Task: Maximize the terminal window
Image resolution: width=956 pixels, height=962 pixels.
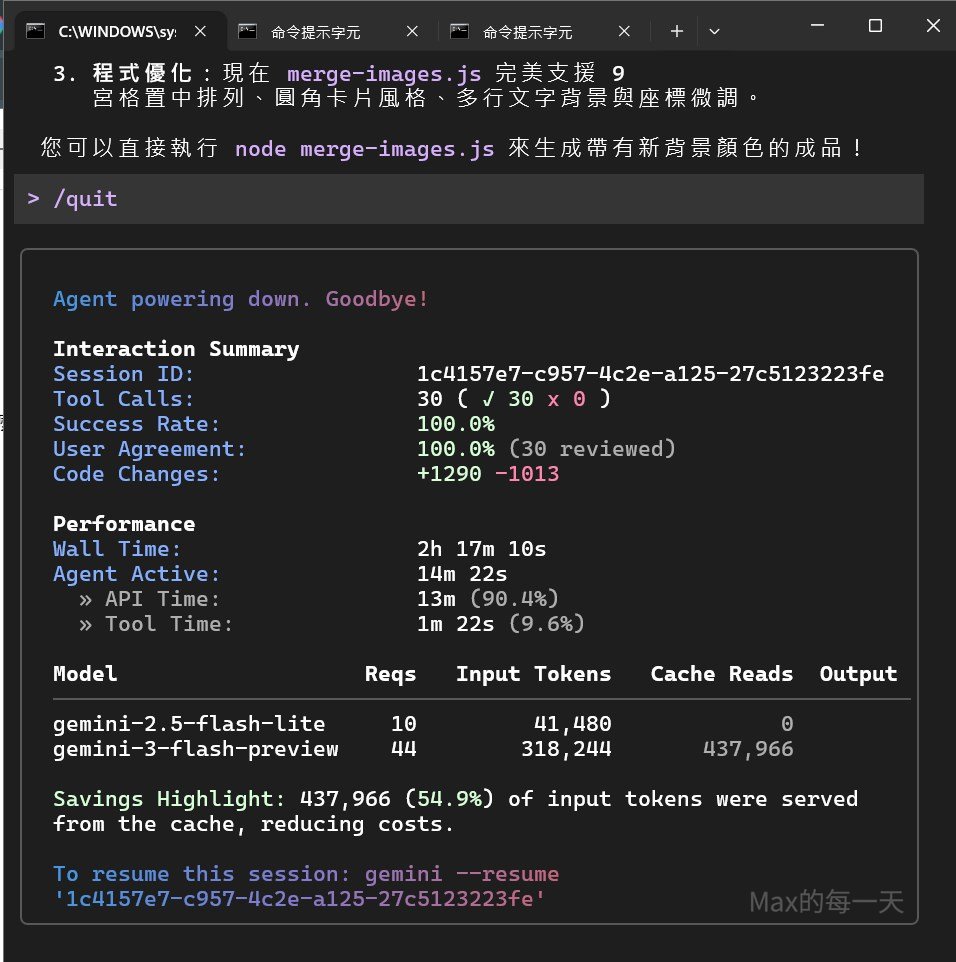Action: click(x=875, y=26)
